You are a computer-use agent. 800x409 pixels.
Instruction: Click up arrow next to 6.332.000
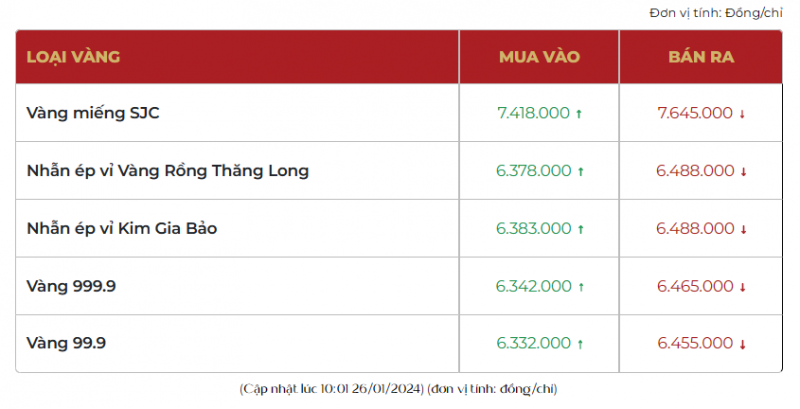pyautogui.click(x=579, y=345)
